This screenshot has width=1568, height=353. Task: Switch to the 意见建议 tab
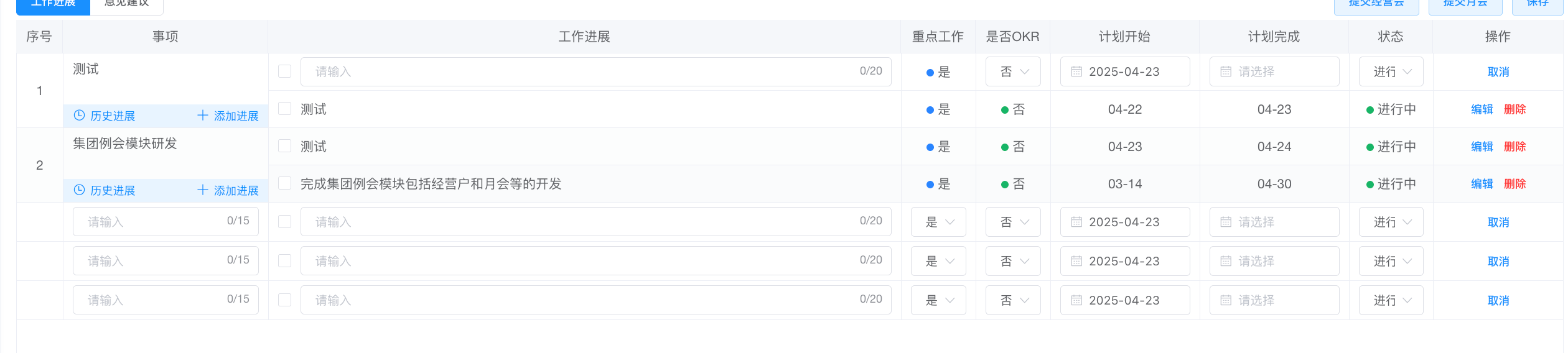tap(127, 5)
